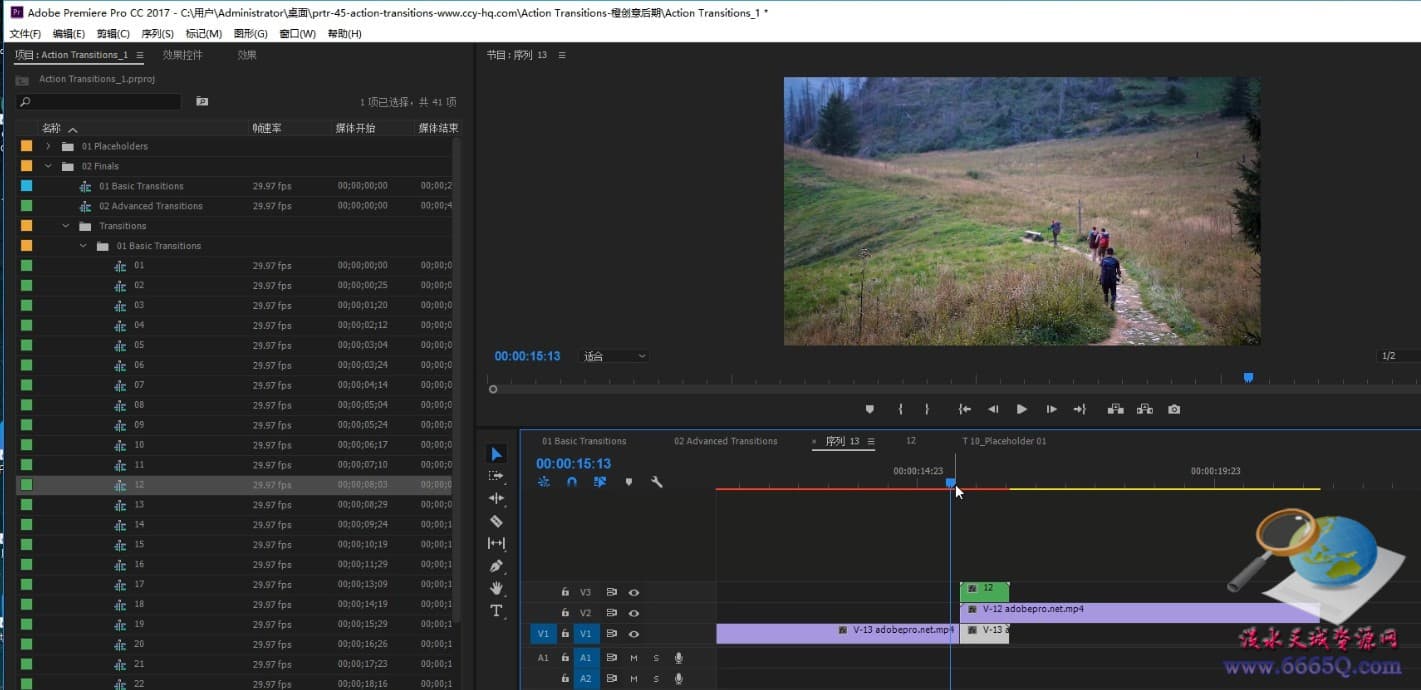Click the 媒体开始 column header
The height and width of the screenshot is (690, 1421).
pyautogui.click(x=355, y=128)
